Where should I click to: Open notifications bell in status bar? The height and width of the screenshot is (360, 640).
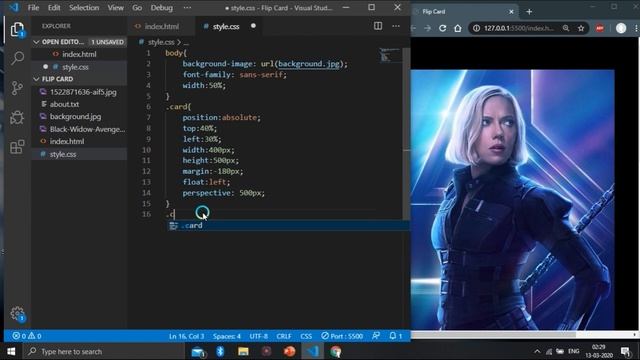(396, 336)
